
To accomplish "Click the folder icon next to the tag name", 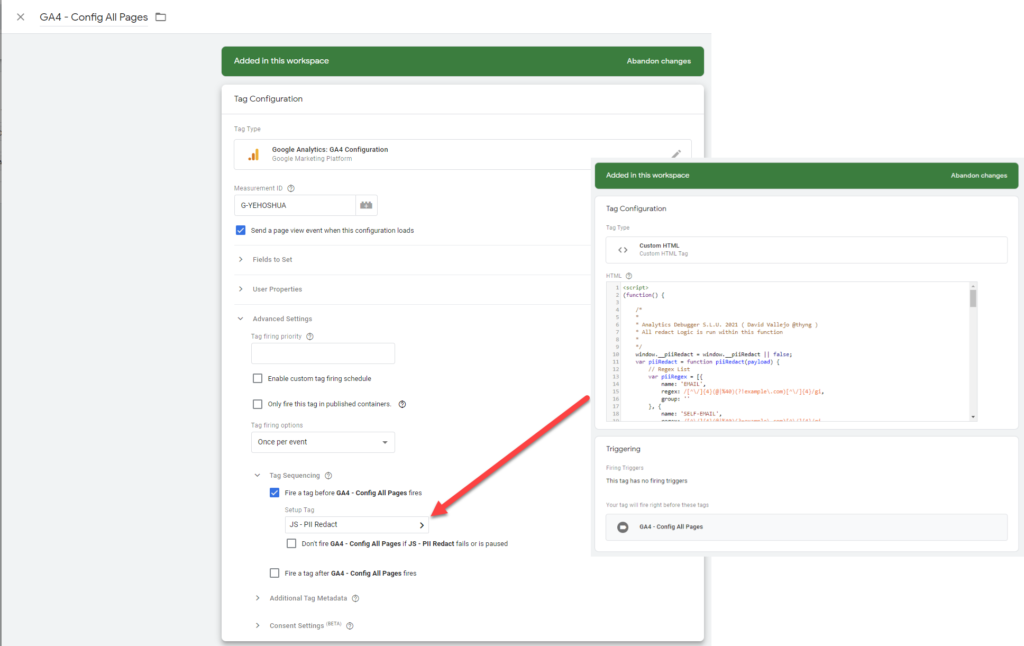I will [x=161, y=17].
